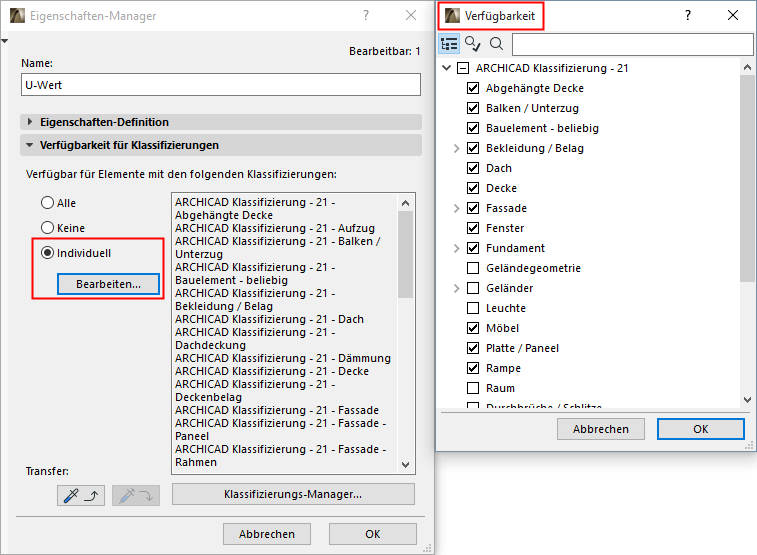Uncheck the Dach checkbox
Image resolution: width=757 pixels, height=555 pixels.
(473, 168)
